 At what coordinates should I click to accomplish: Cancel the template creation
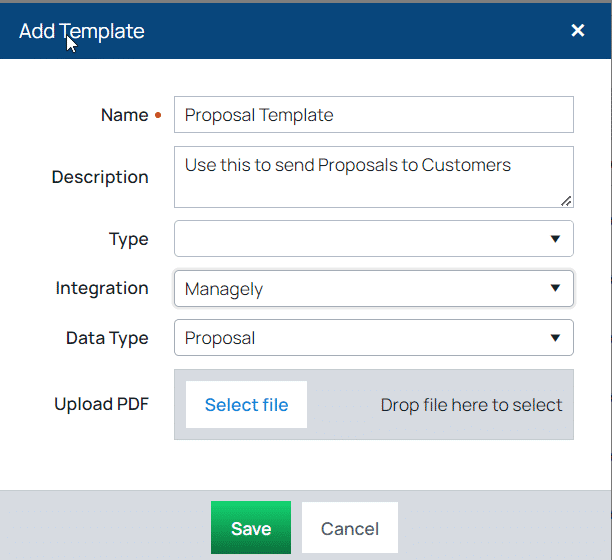click(349, 528)
